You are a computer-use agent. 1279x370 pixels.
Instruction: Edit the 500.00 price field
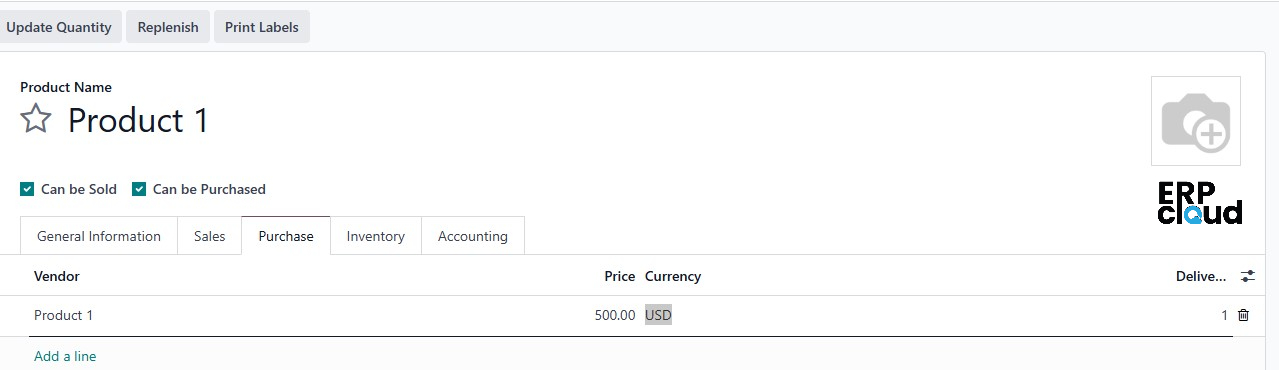click(614, 315)
